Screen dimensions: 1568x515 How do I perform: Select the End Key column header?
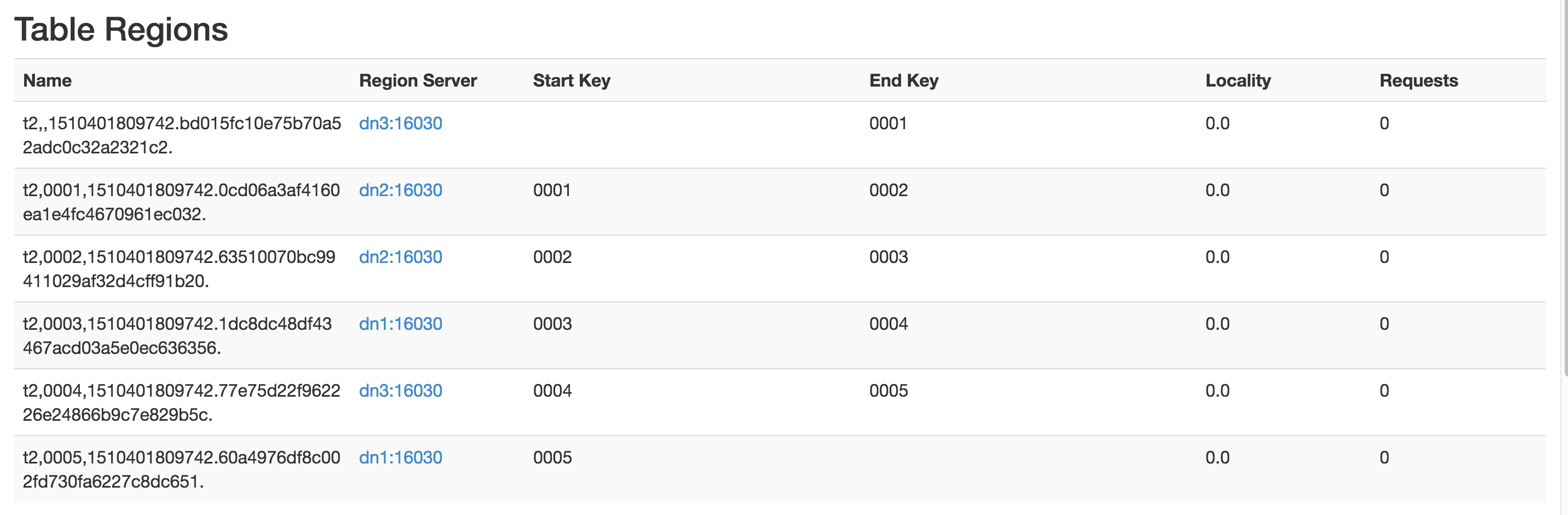pyautogui.click(x=903, y=81)
